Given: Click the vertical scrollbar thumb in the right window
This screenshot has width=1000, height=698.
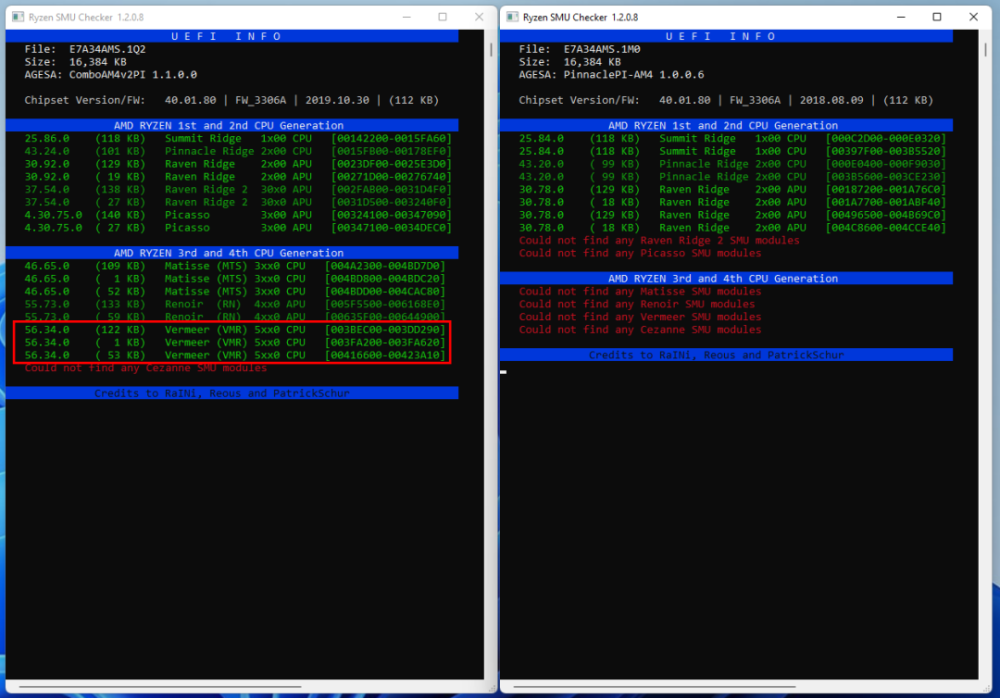Looking at the screenshot, I should pyautogui.click(x=985, y=49).
